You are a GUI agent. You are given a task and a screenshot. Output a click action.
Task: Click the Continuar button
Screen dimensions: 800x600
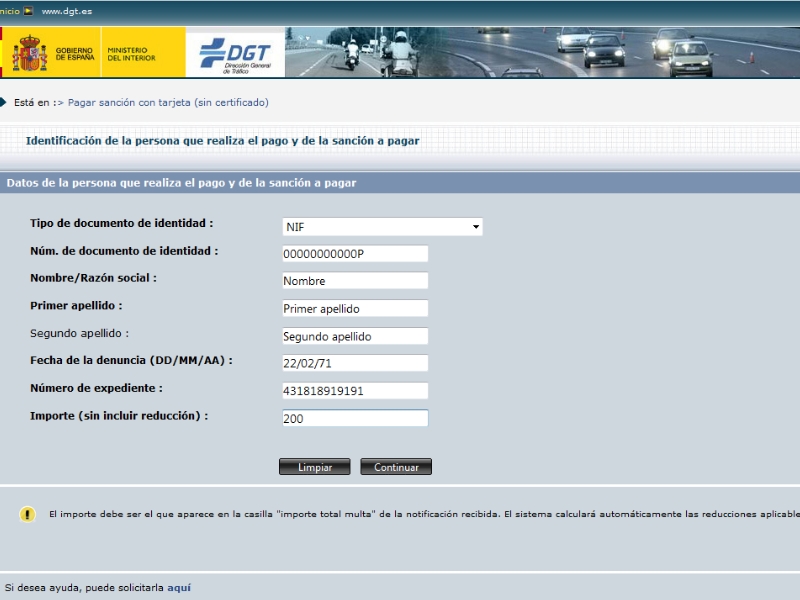coord(396,467)
